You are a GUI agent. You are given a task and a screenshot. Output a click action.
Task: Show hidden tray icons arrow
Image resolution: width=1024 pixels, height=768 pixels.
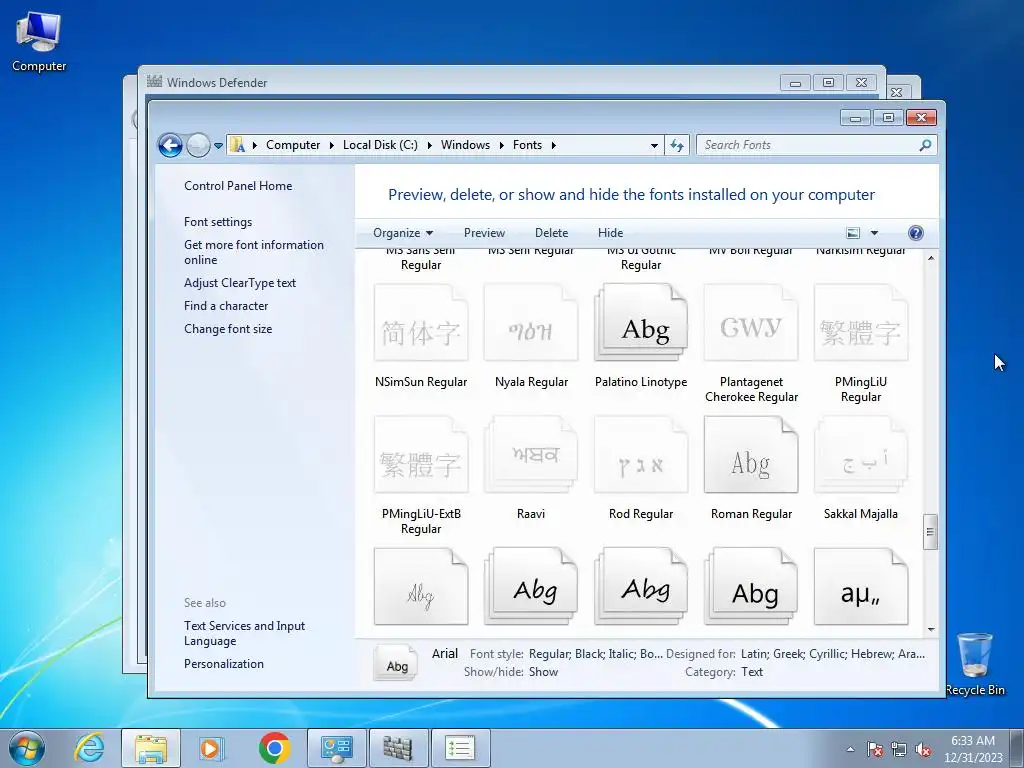(850, 749)
